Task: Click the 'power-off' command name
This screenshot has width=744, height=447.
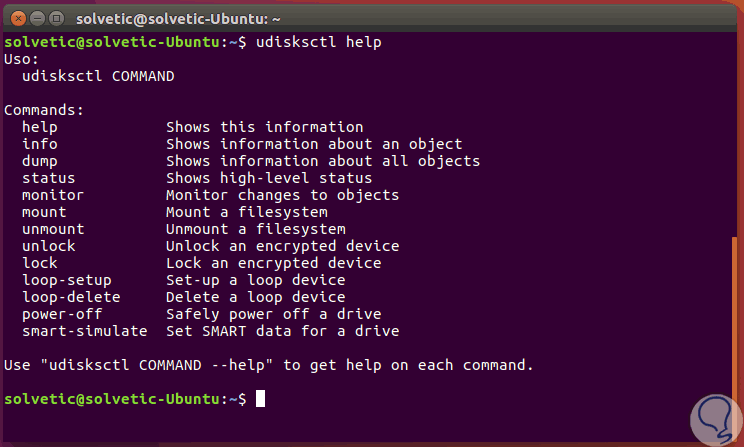Action: [62, 314]
